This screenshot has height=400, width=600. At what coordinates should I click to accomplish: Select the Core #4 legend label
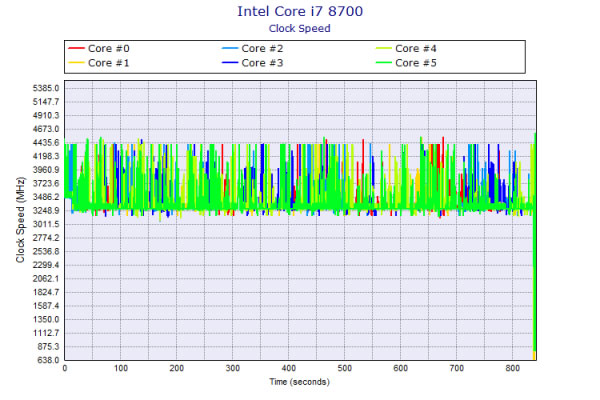416,49
